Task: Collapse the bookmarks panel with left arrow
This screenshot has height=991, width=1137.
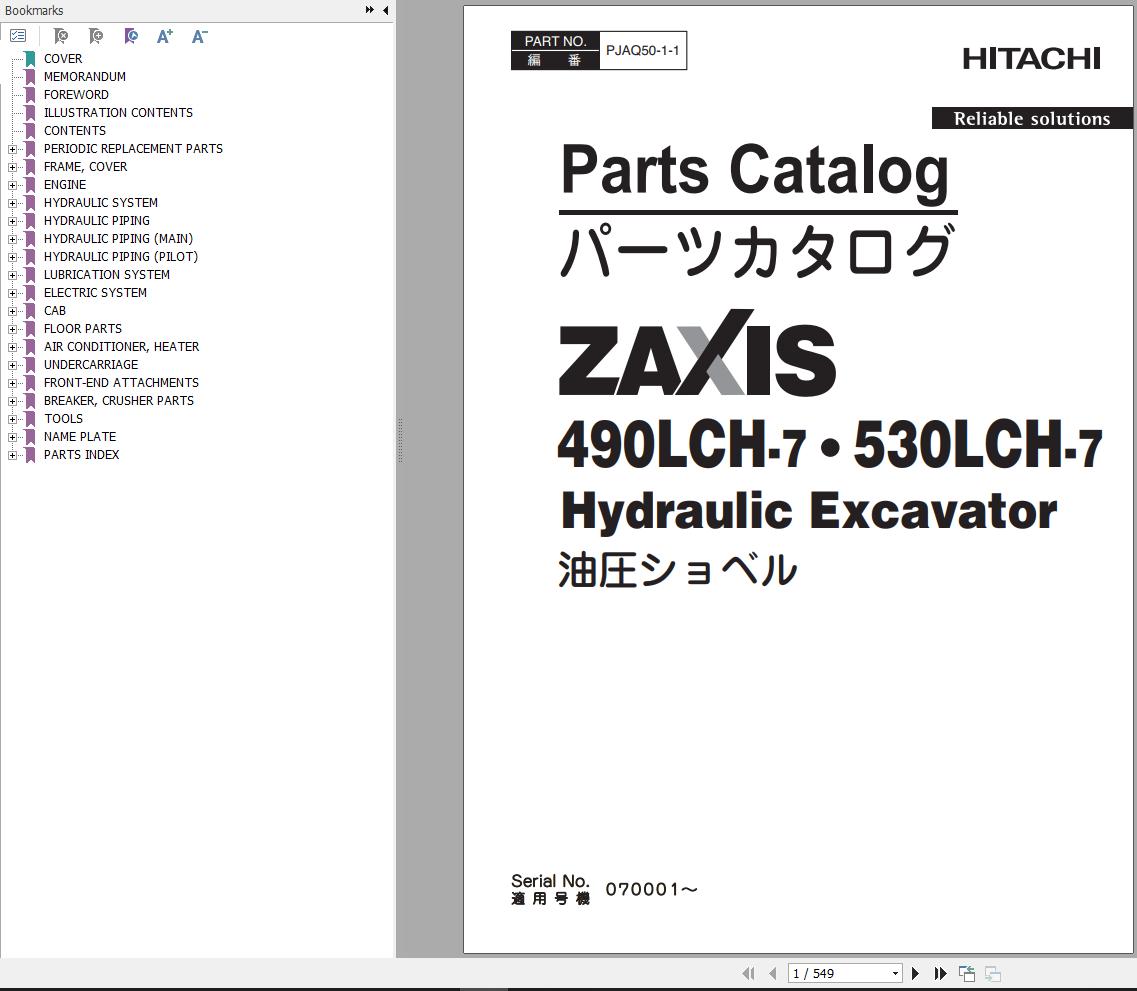Action: click(x=386, y=10)
